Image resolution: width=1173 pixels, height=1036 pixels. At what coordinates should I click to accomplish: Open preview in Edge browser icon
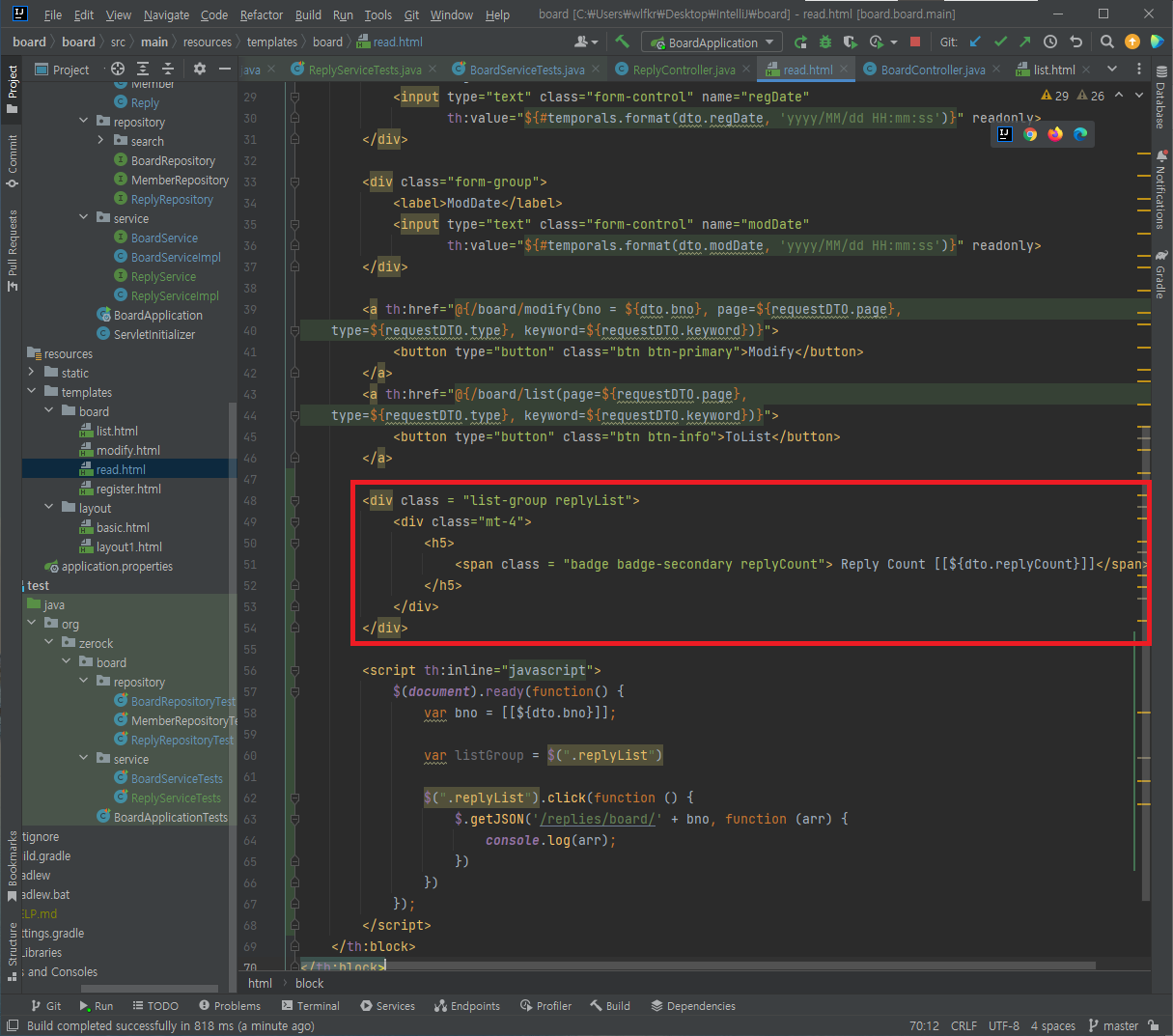point(1080,134)
